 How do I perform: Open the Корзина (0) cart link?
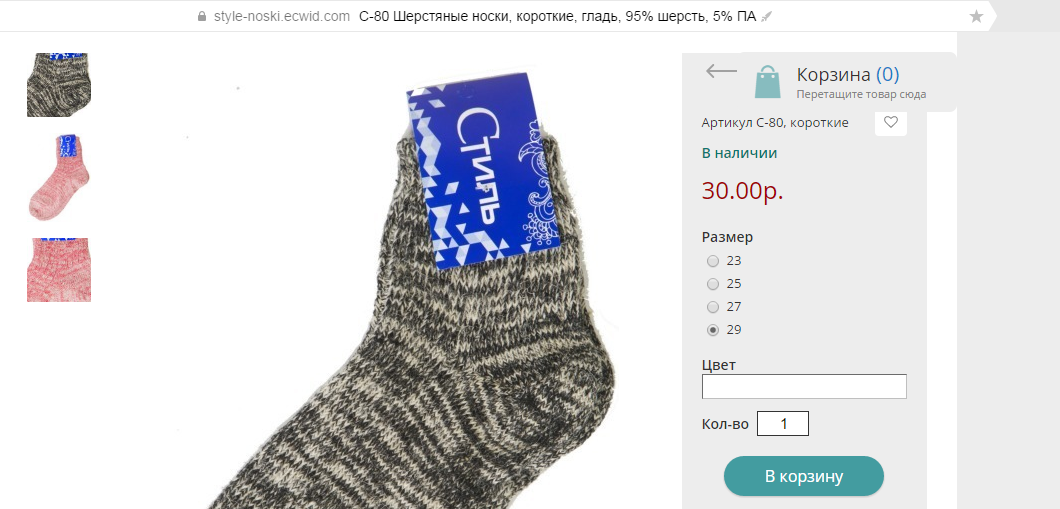pos(848,74)
